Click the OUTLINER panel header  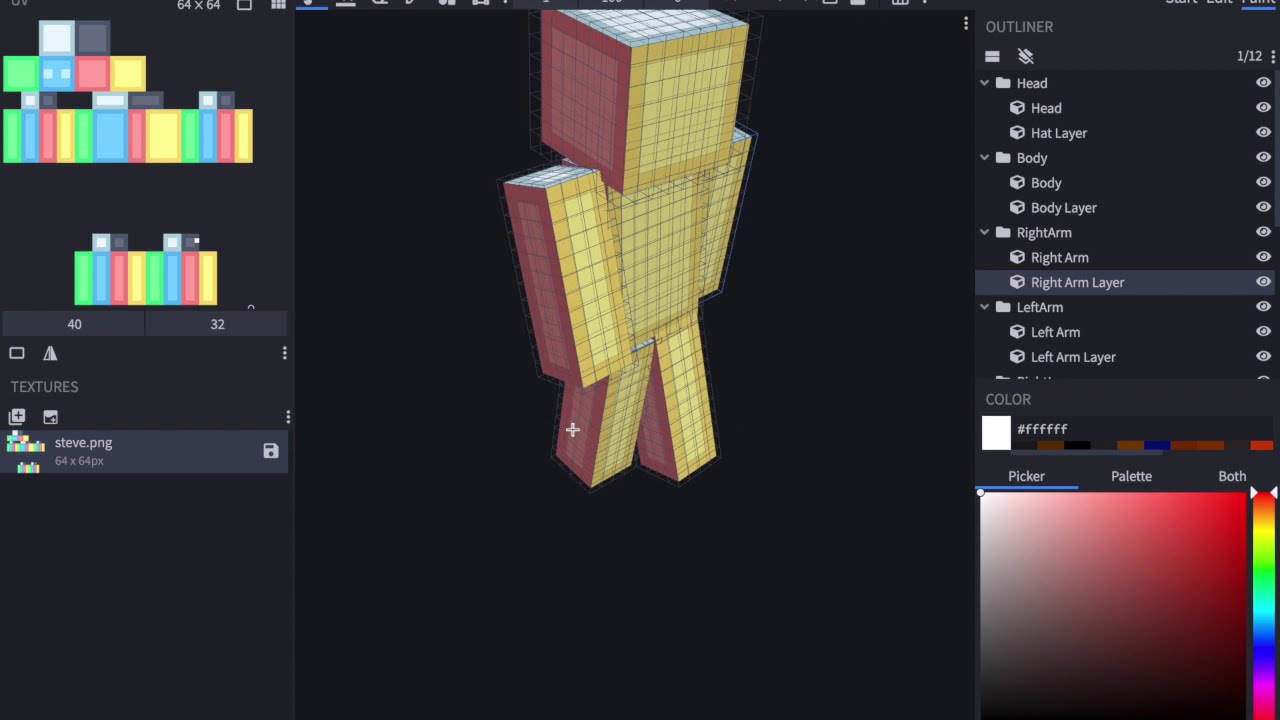[1019, 27]
